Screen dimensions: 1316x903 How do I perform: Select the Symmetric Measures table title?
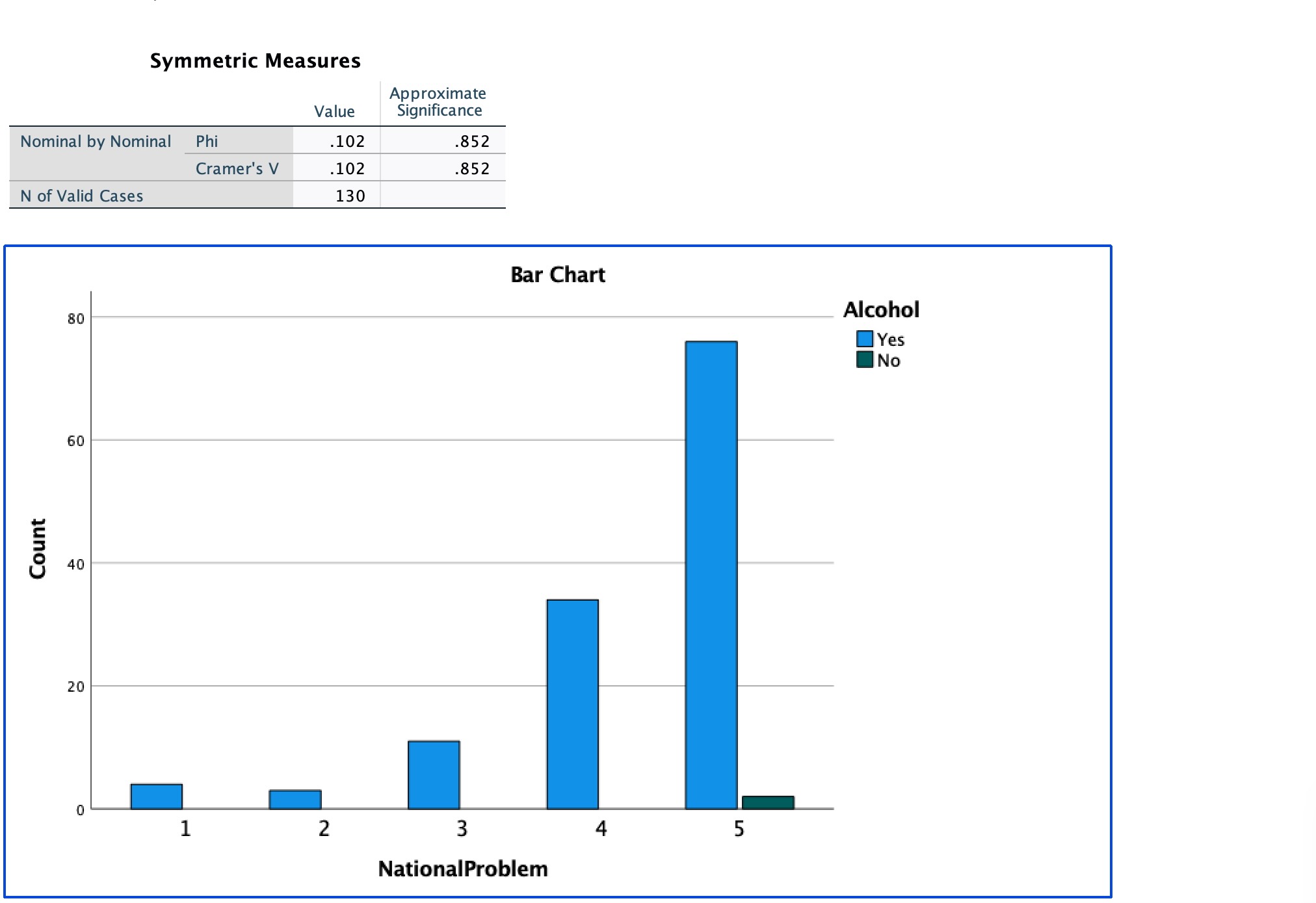point(255,60)
